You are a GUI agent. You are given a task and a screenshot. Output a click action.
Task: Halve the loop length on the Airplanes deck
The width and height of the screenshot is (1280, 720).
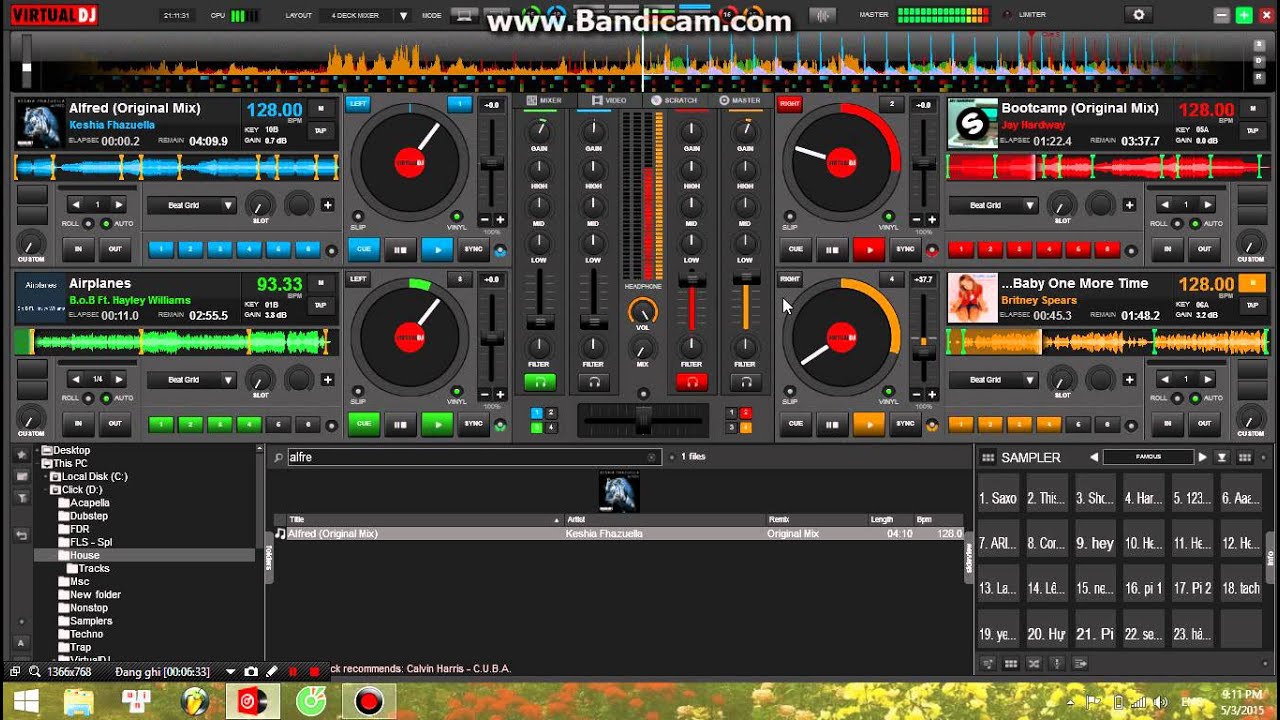pyautogui.click(x=76, y=380)
